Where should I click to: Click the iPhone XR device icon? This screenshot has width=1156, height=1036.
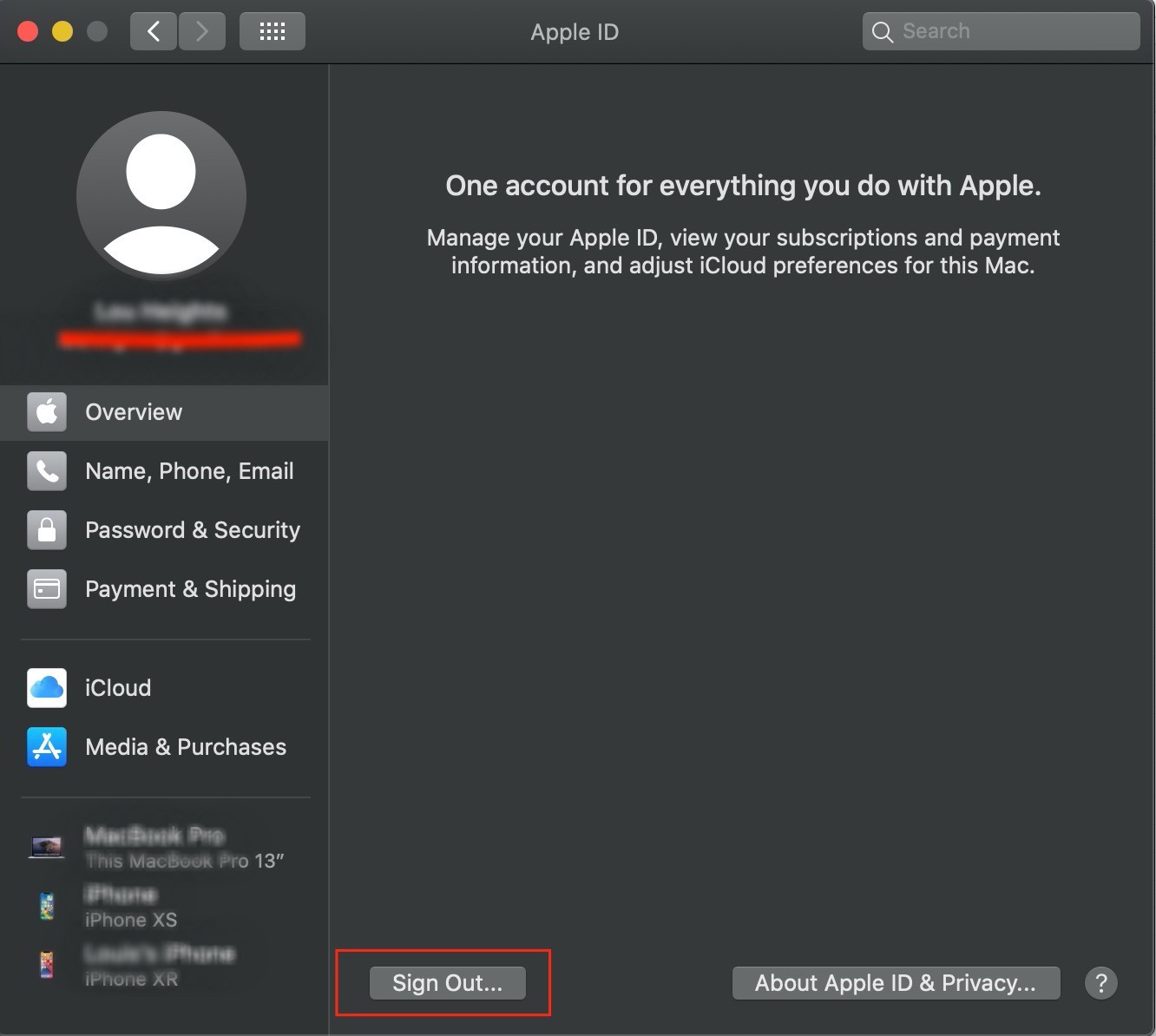click(47, 965)
